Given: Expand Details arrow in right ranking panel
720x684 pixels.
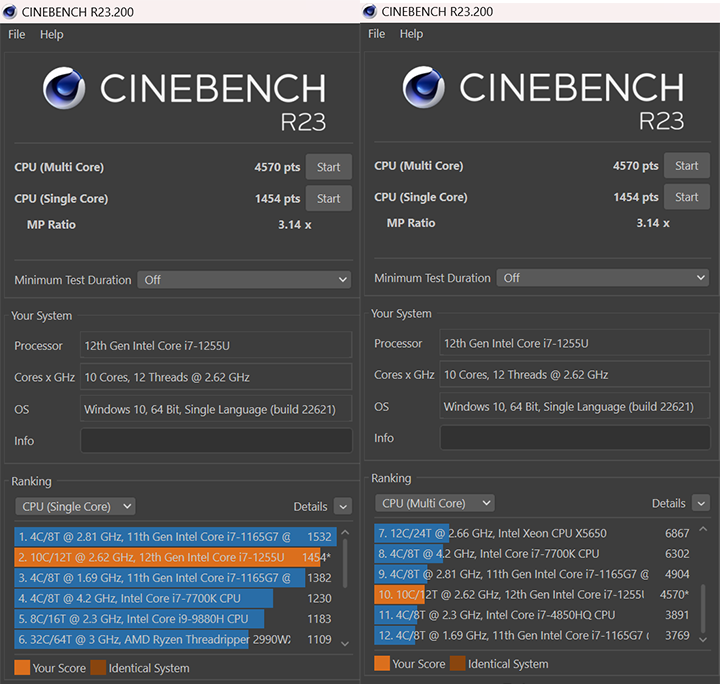Looking at the screenshot, I should tap(701, 504).
